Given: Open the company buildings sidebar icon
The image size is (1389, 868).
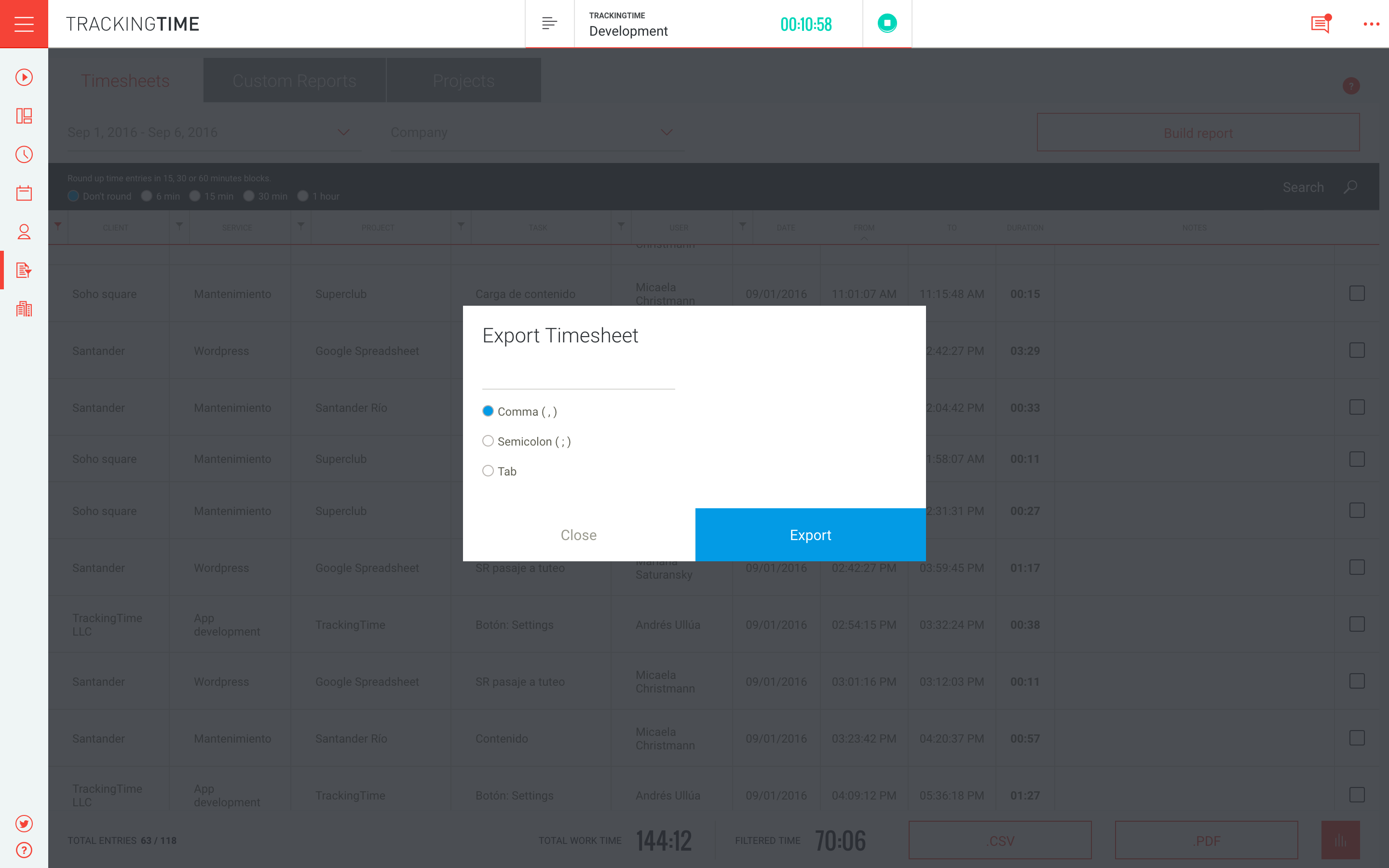Looking at the screenshot, I should (x=24, y=309).
